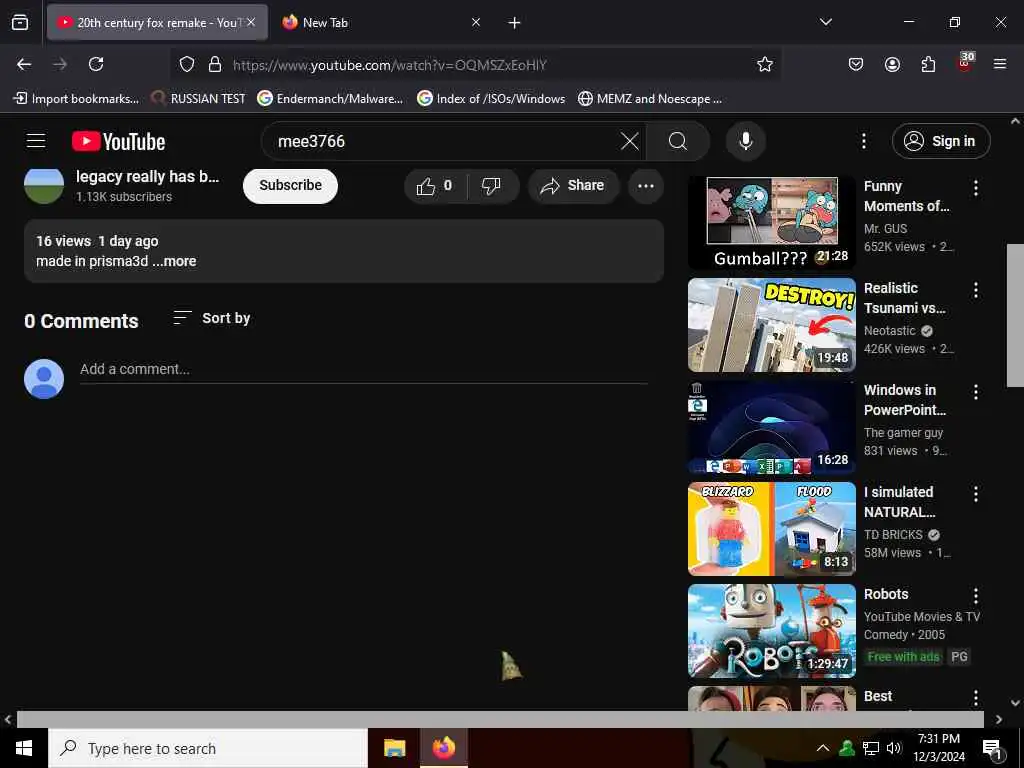This screenshot has height=768, width=1024.
Task: Open the YouTube guide hamburger menu
Action: pyautogui.click(x=36, y=141)
